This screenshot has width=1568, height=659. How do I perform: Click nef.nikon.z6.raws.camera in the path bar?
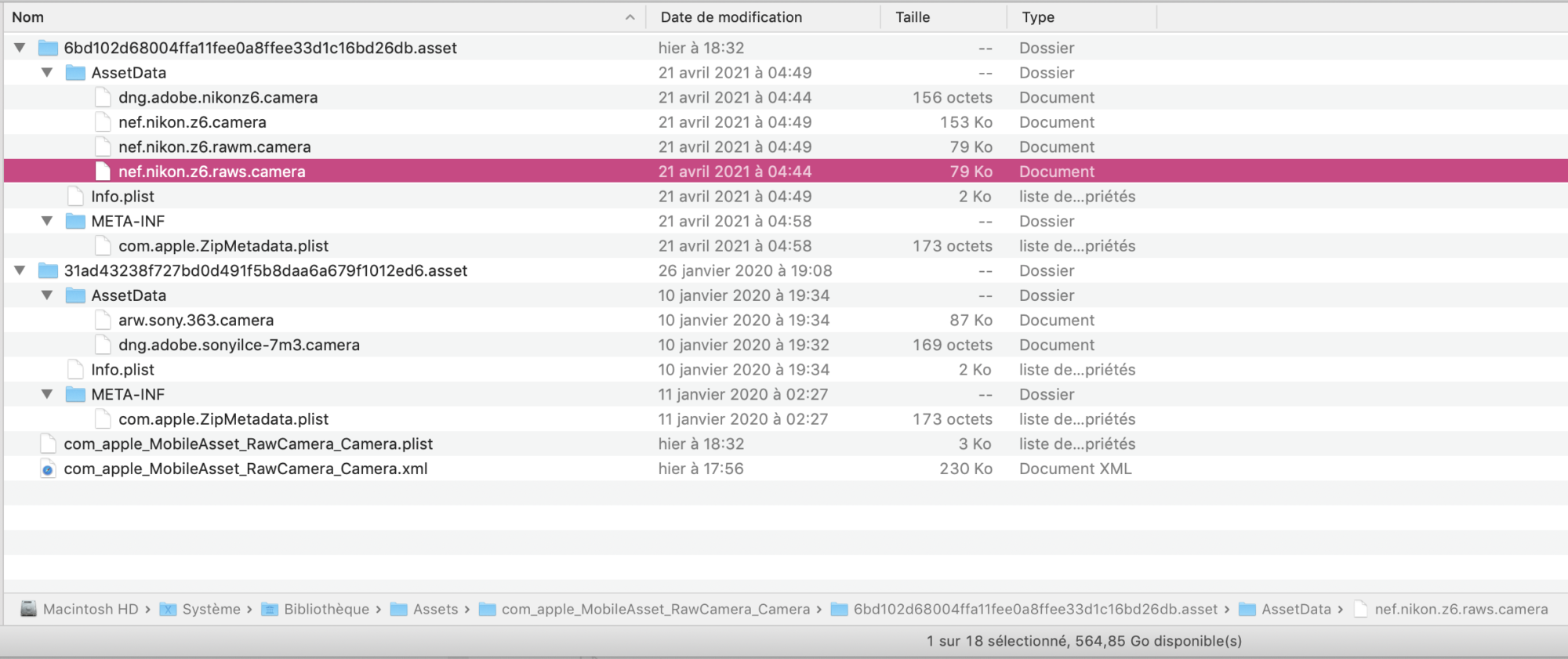pyautogui.click(x=1461, y=609)
